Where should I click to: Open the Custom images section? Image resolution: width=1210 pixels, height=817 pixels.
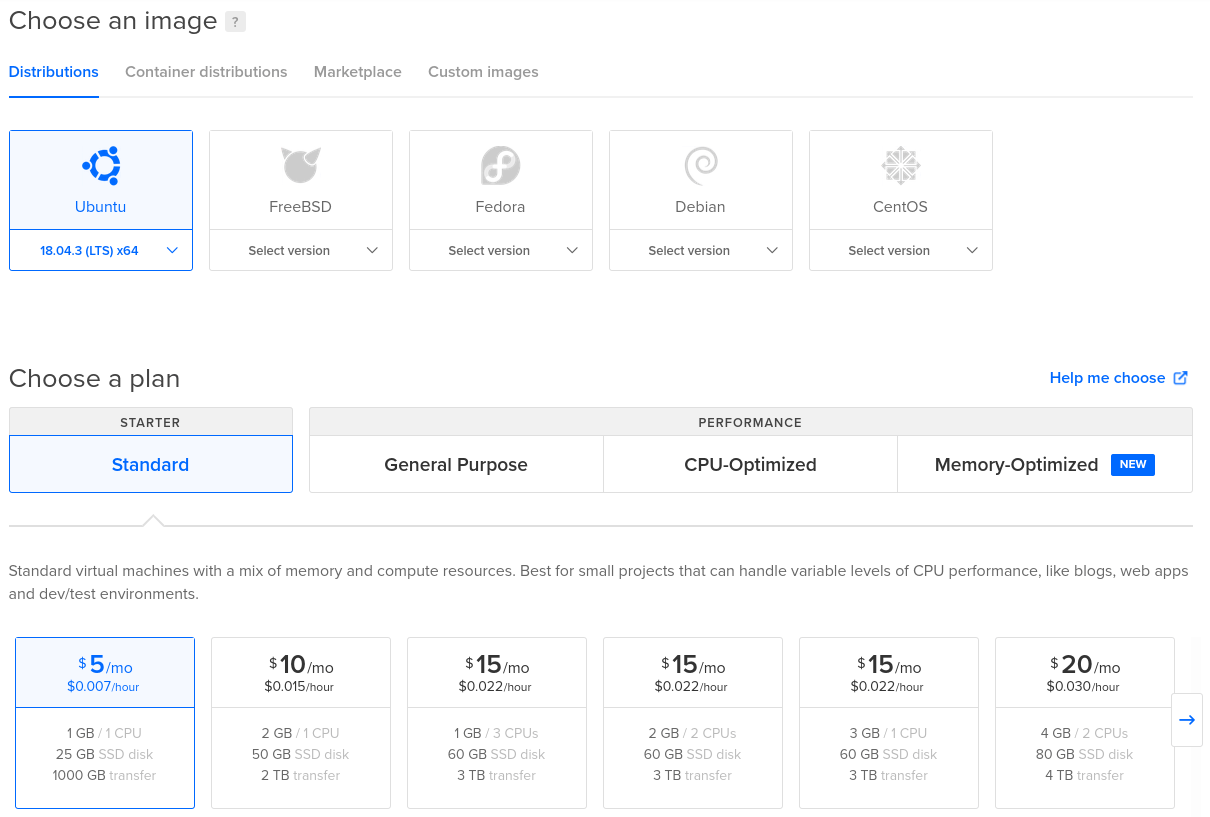click(x=483, y=72)
